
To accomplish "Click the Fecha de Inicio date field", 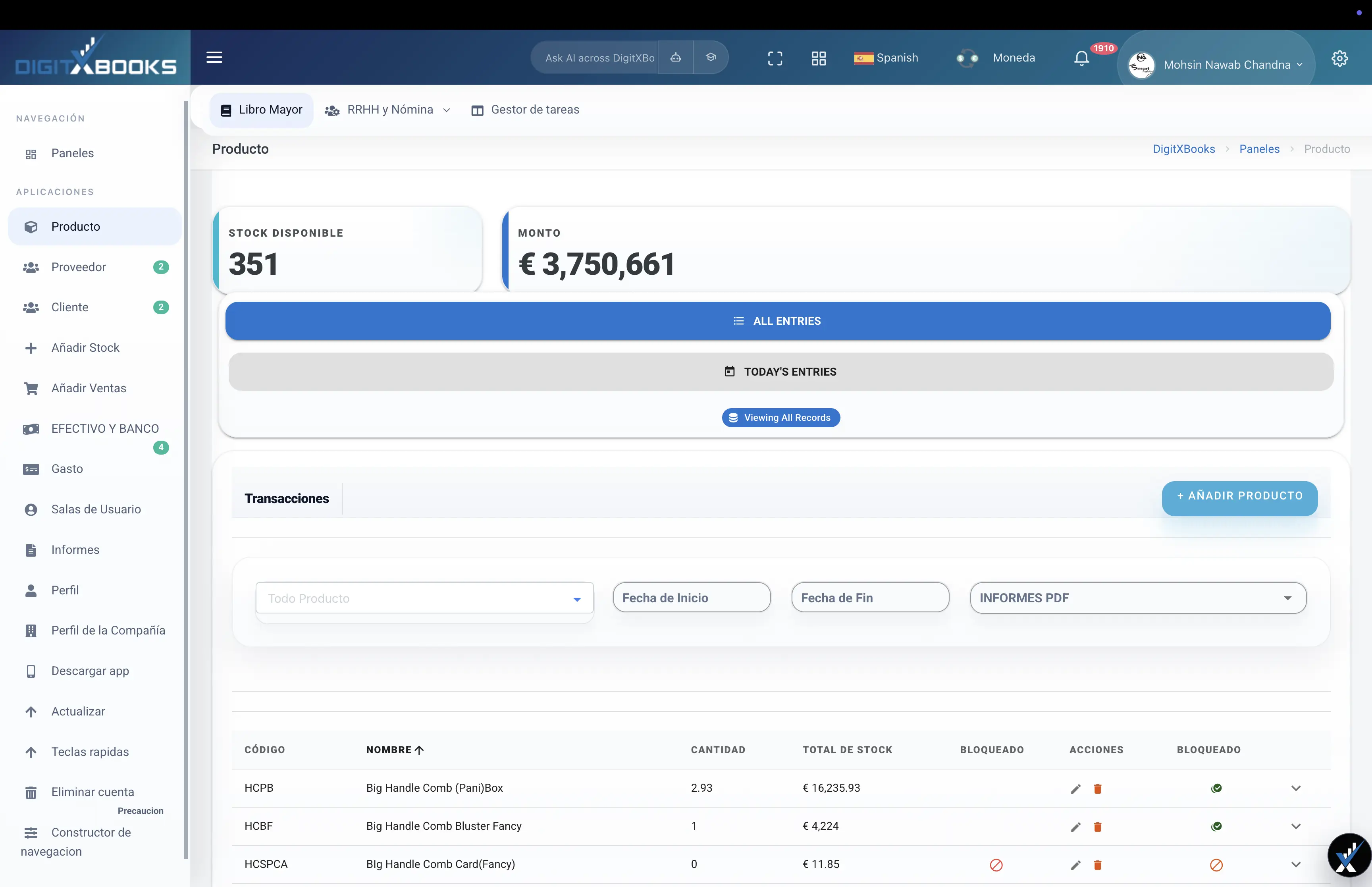I will click(x=691, y=598).
